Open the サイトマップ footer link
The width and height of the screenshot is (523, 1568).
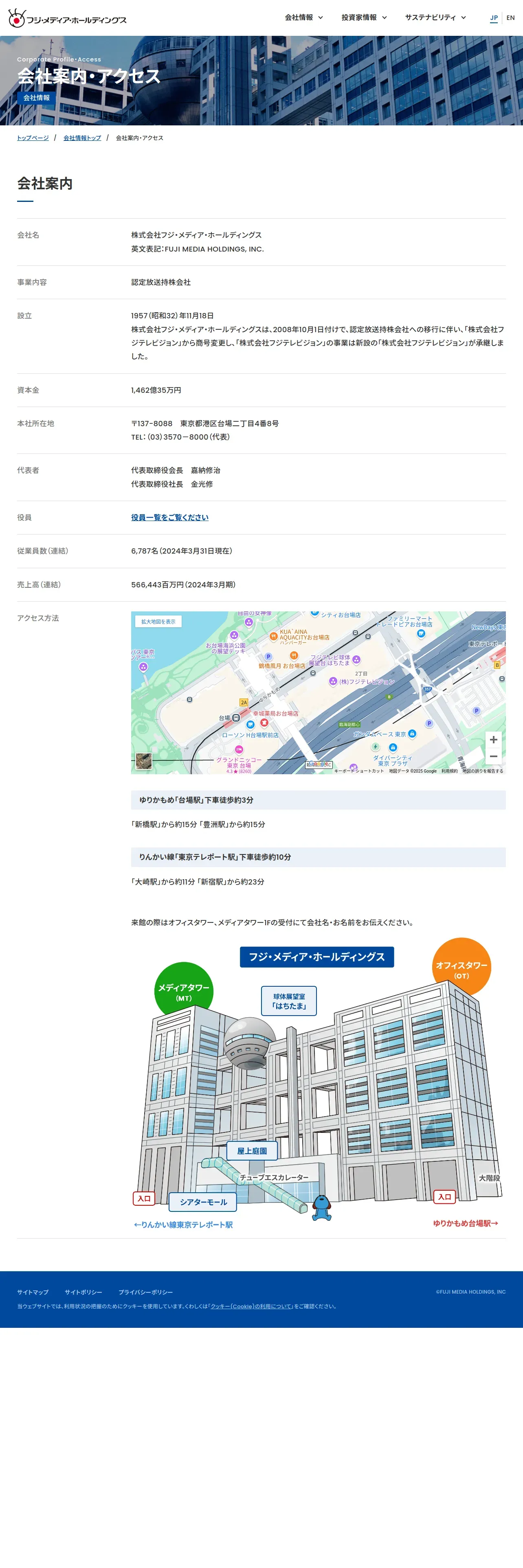pos(33,1292)
